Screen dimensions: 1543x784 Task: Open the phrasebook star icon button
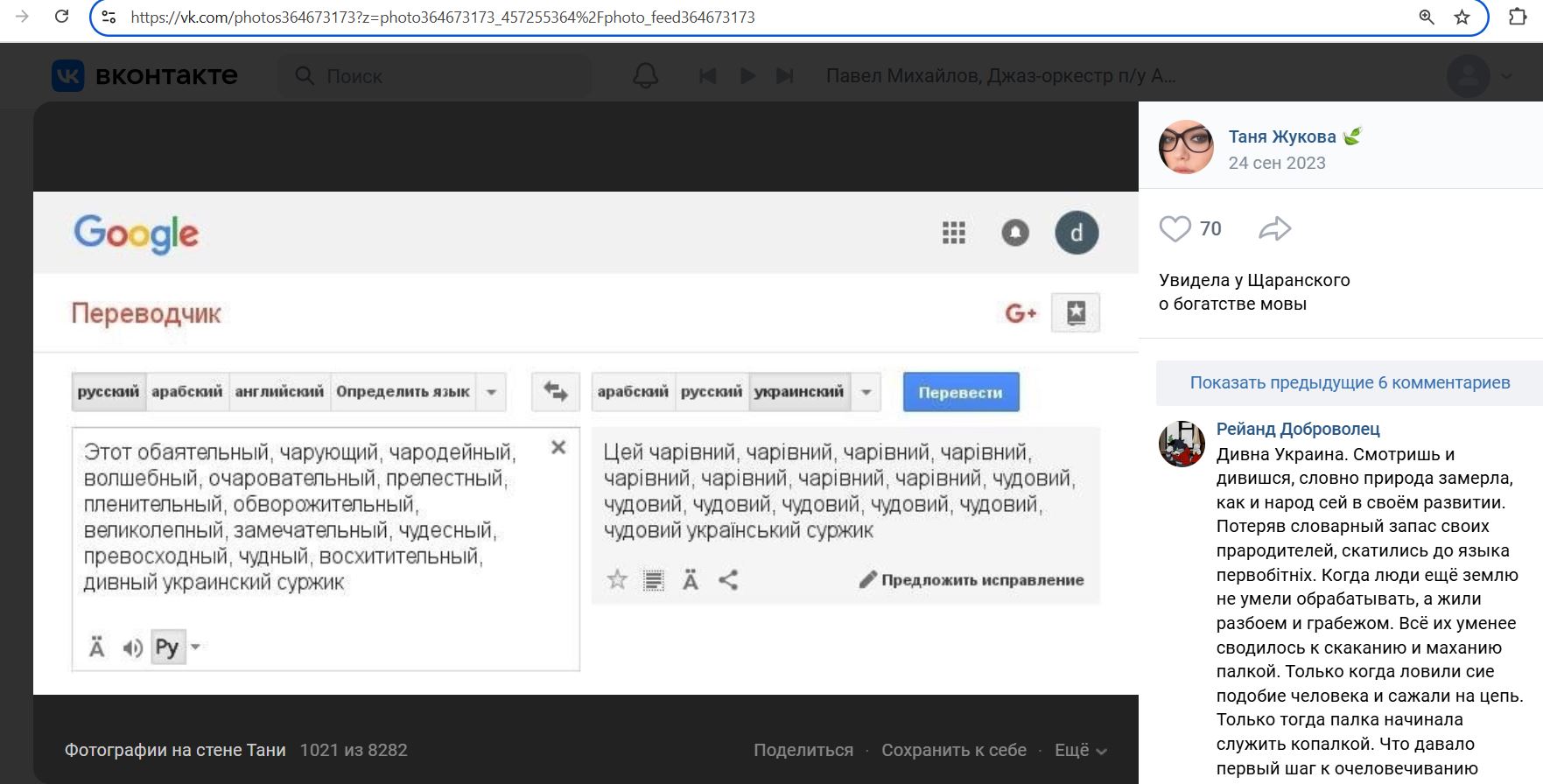(x=1077, y=312)
